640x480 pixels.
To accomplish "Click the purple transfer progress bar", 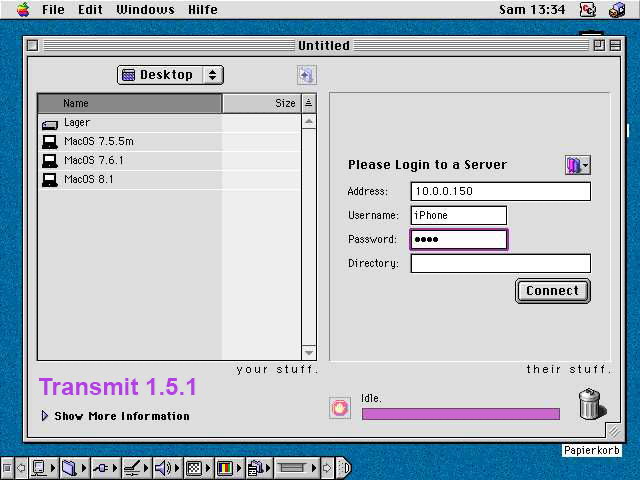I will 460,414.
